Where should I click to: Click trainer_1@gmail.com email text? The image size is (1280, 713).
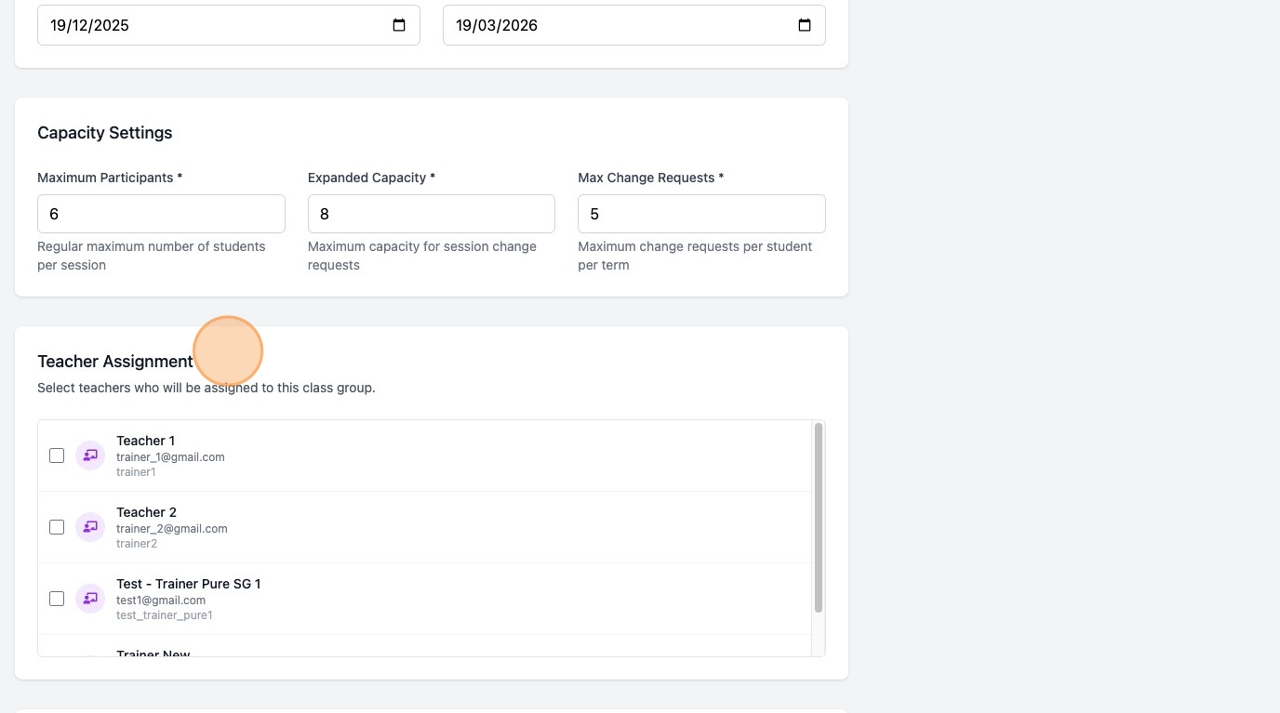pyautogui.click(x=170, y=457)
